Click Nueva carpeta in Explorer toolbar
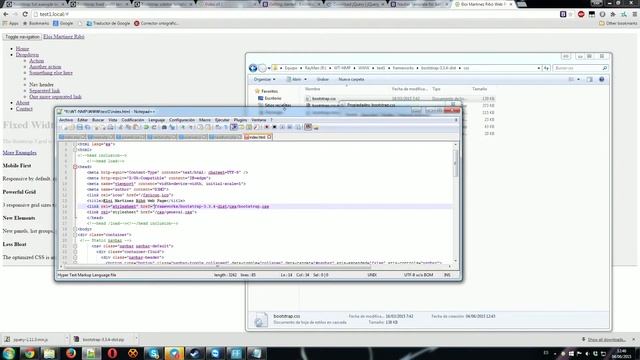This screenshot has width=640, height=360. coord(351,79)
